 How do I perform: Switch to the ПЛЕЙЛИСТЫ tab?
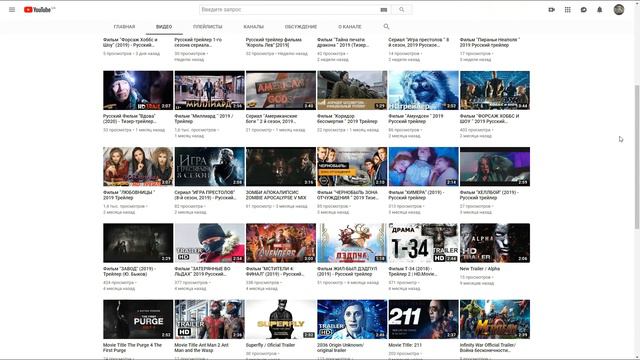coord(207,27)
